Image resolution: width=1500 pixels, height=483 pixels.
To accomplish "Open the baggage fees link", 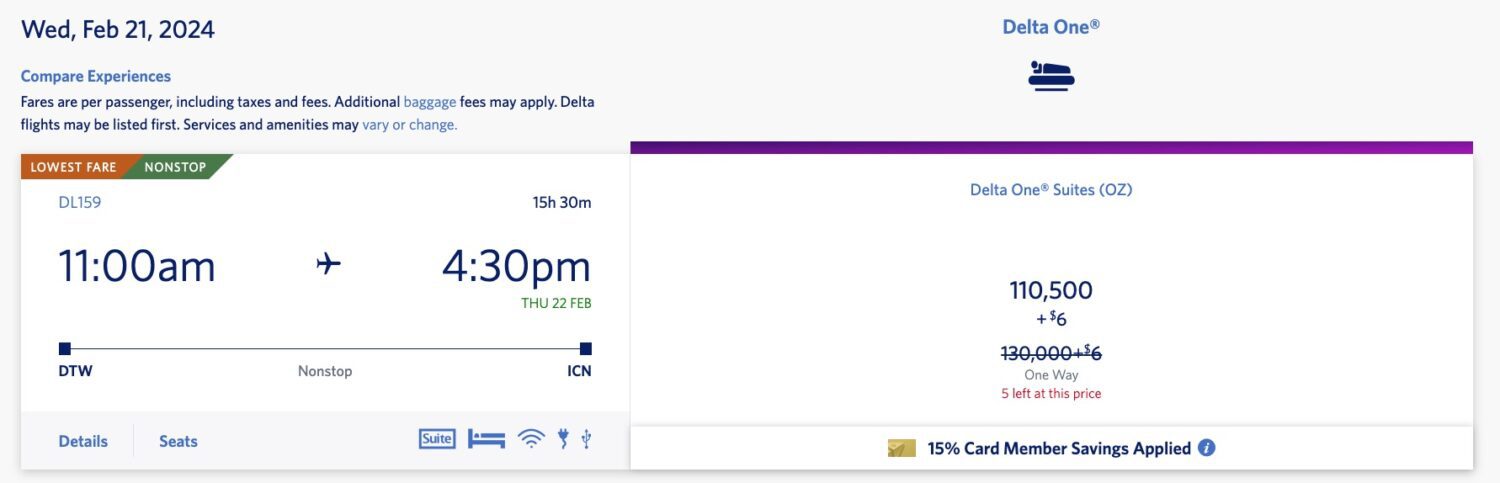I will point(430,102).
